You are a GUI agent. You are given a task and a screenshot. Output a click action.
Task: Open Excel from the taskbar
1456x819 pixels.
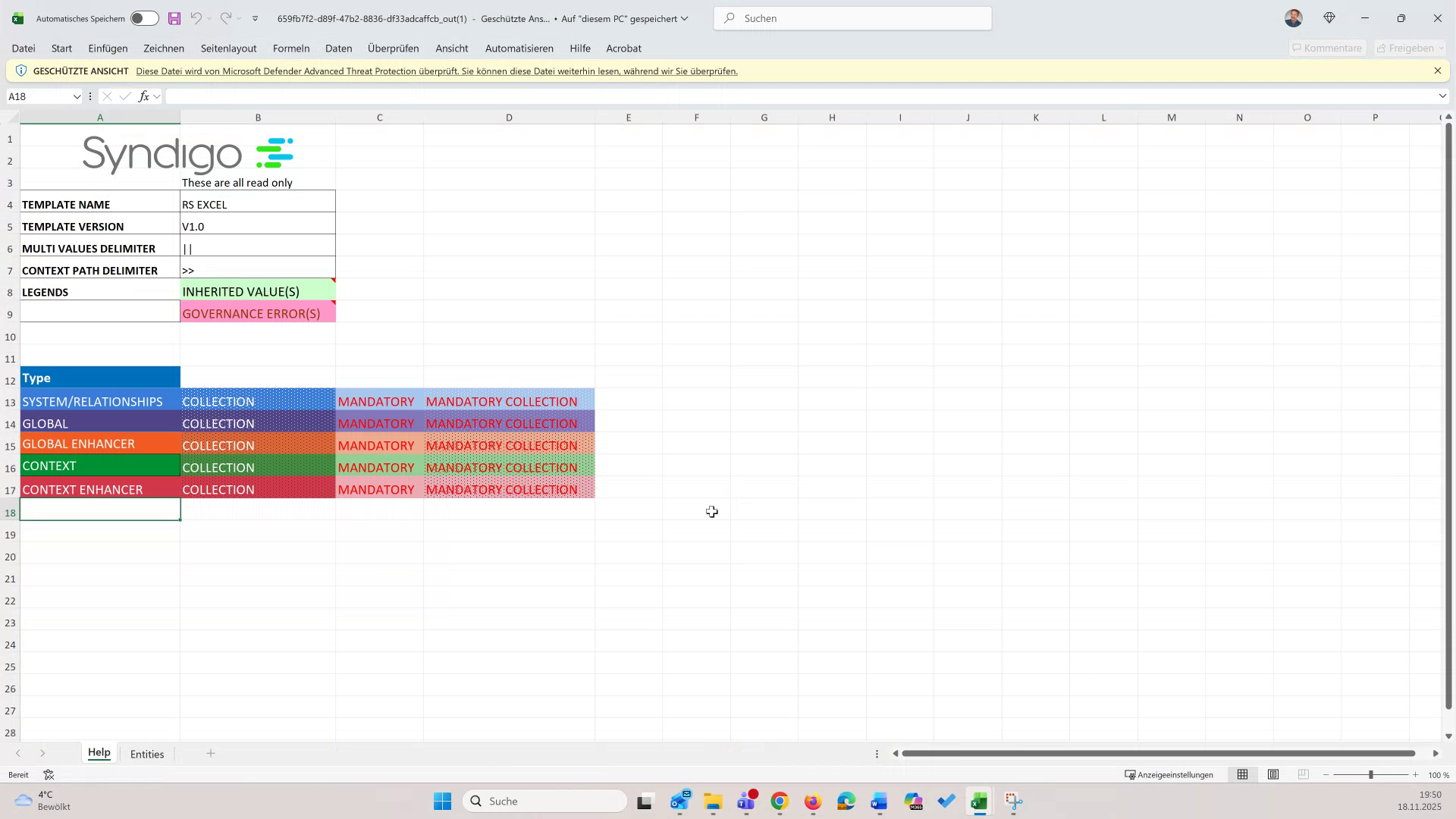pos(978,801)
